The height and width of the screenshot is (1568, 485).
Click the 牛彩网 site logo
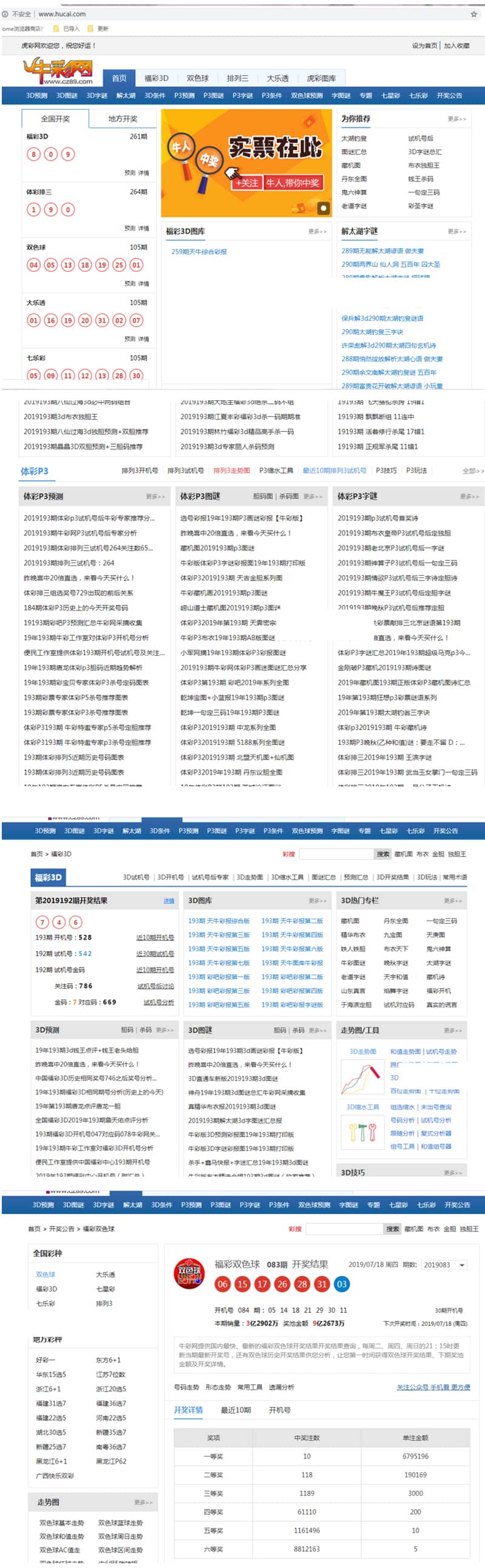pos(58,70)
